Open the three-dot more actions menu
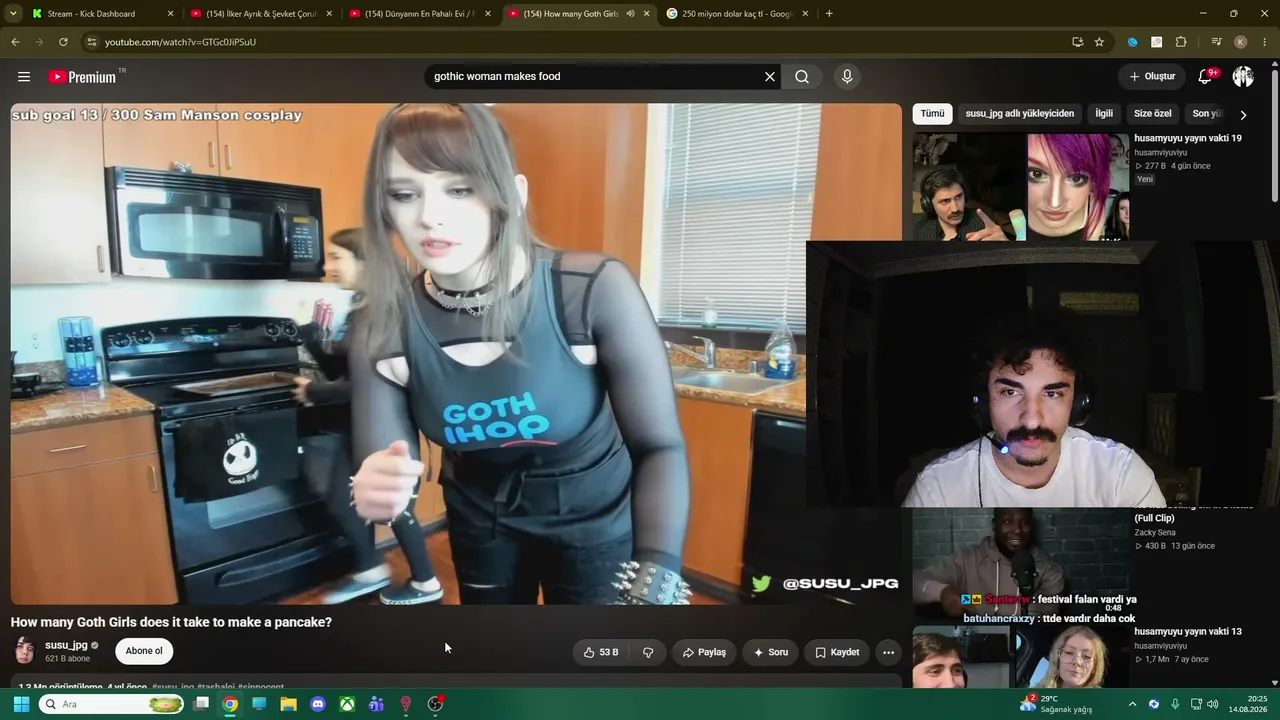 coord(888,652)
